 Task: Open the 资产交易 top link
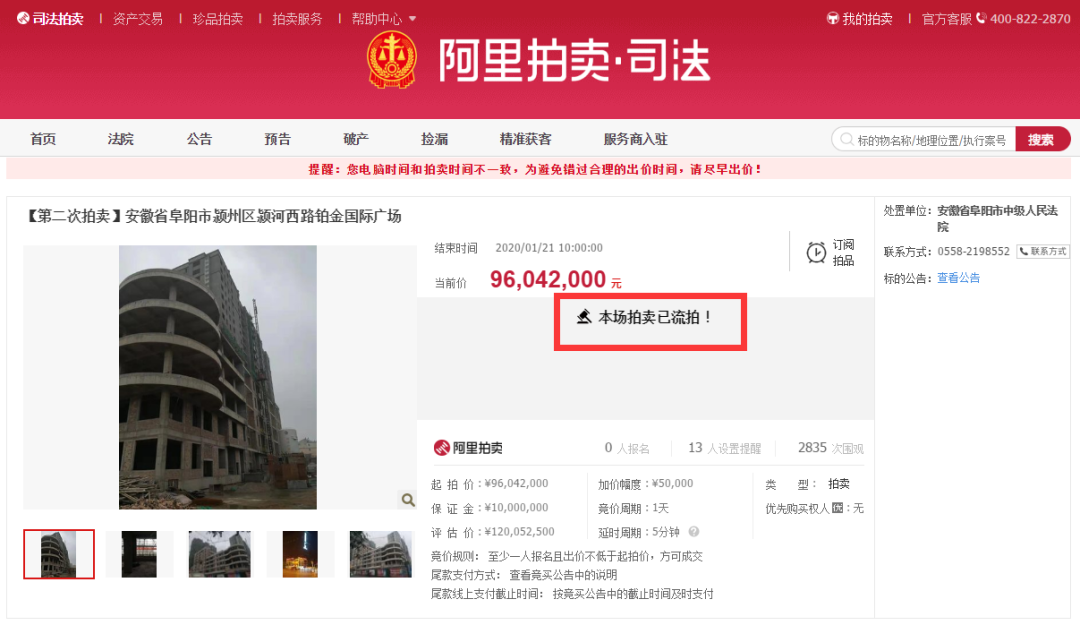point(138,19)
